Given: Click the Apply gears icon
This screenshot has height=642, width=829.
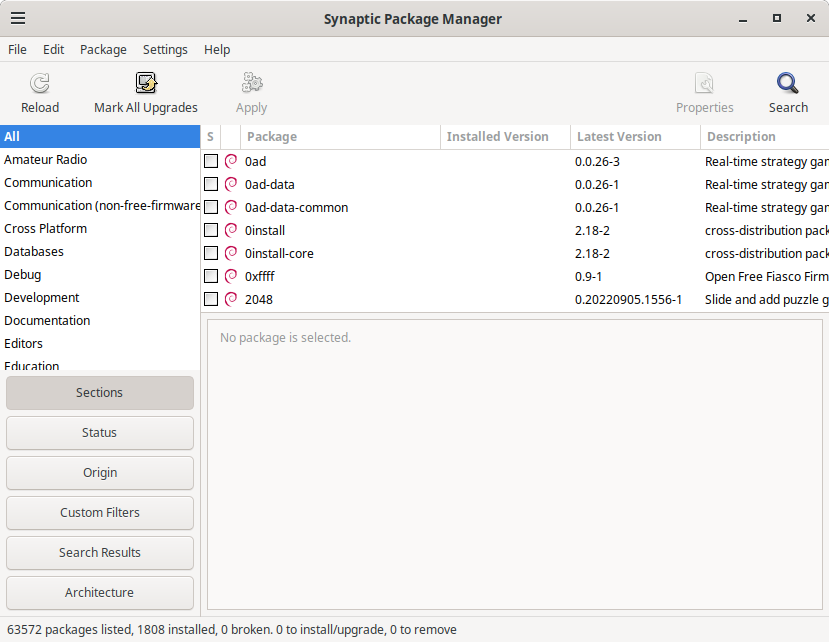Looking at the screenshot, I should click(x=252, y=83).
